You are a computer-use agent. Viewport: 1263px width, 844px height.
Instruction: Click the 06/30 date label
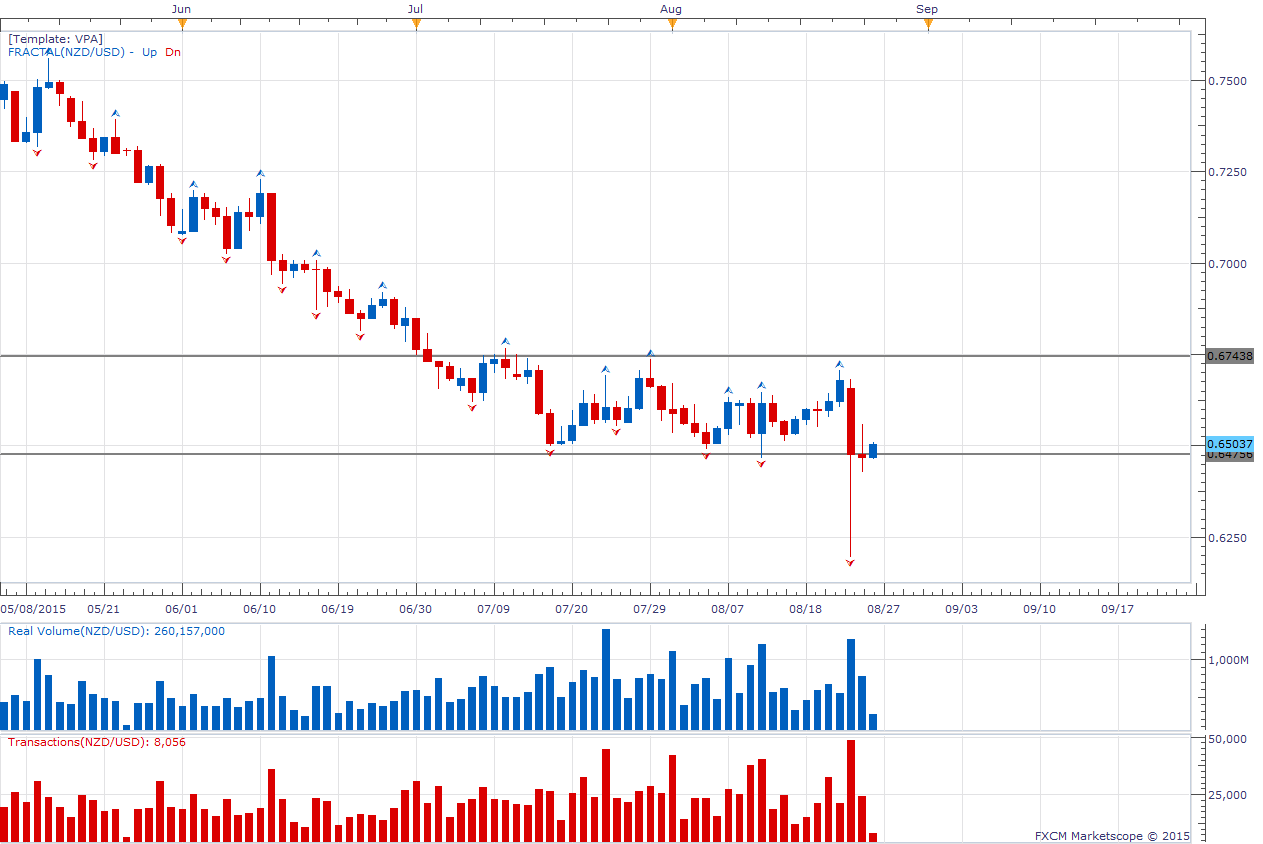[415, 608]
